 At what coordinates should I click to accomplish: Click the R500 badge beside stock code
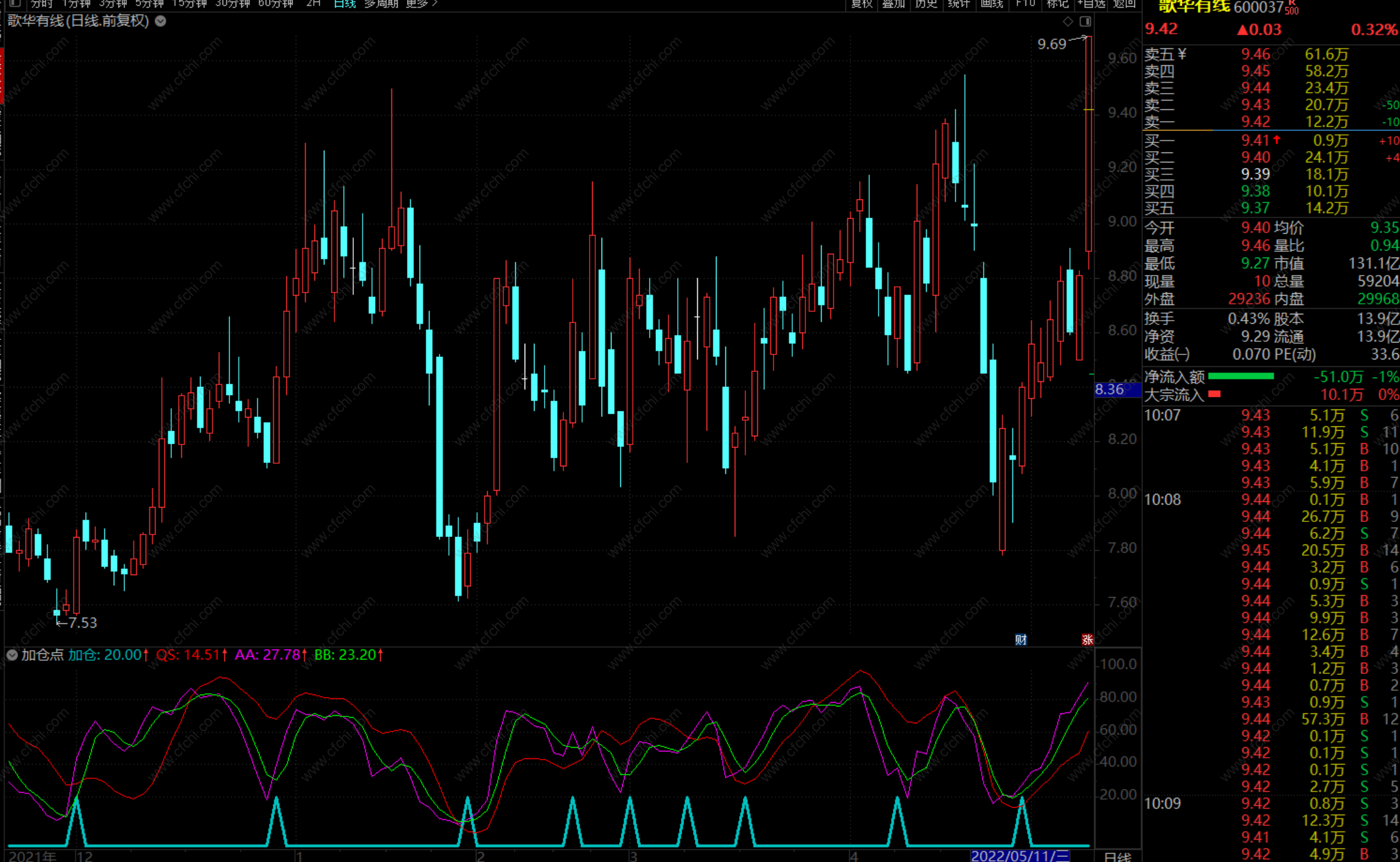(1292, 9)
